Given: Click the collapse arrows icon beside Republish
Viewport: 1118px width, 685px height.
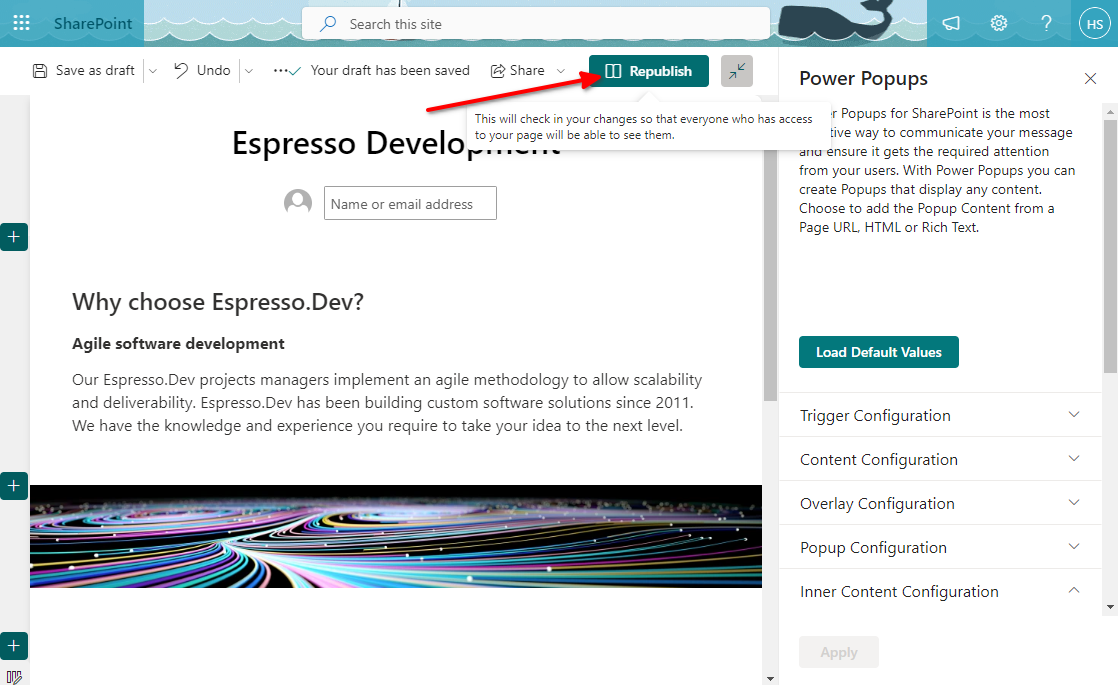Looking at the screenshot, I should (x=736, y=71).
